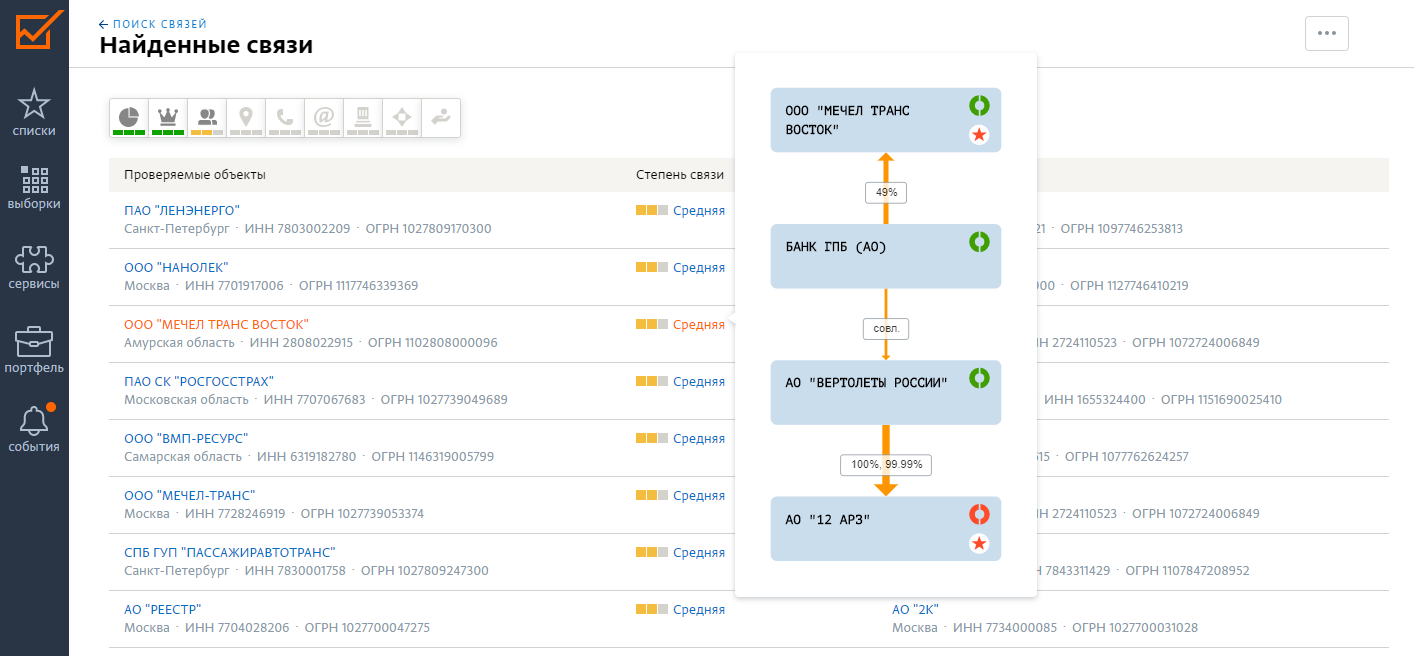This screenshot has height=656, width=1414.
Task: Click ОГРН 1117746339369 in НАНОЛЕК row
Action: pyautogui.click(x=360, y=286)
